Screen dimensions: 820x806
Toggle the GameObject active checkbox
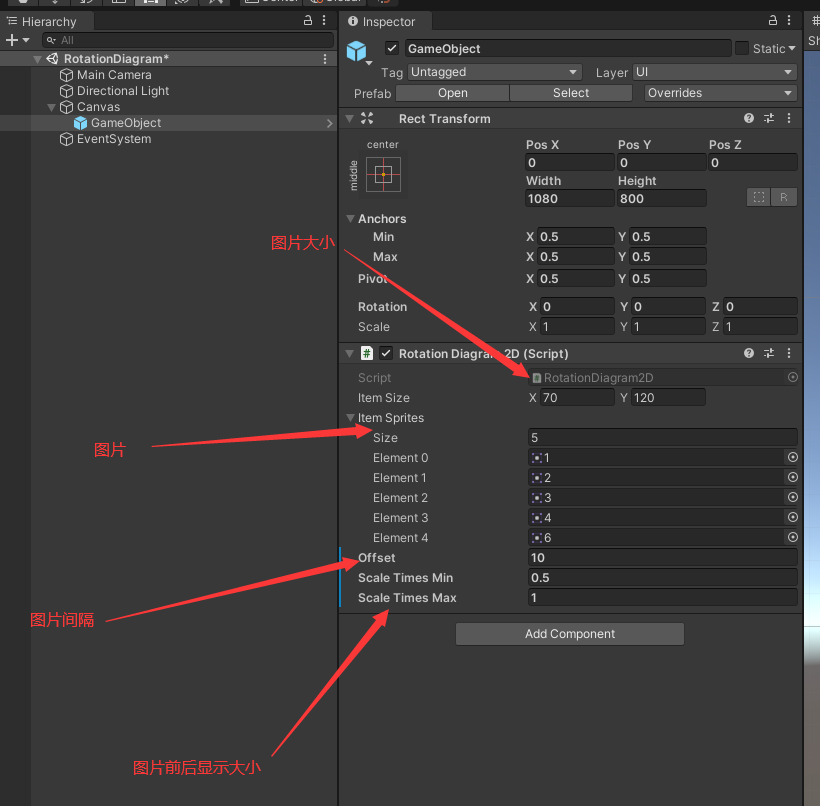click(391, 47)
